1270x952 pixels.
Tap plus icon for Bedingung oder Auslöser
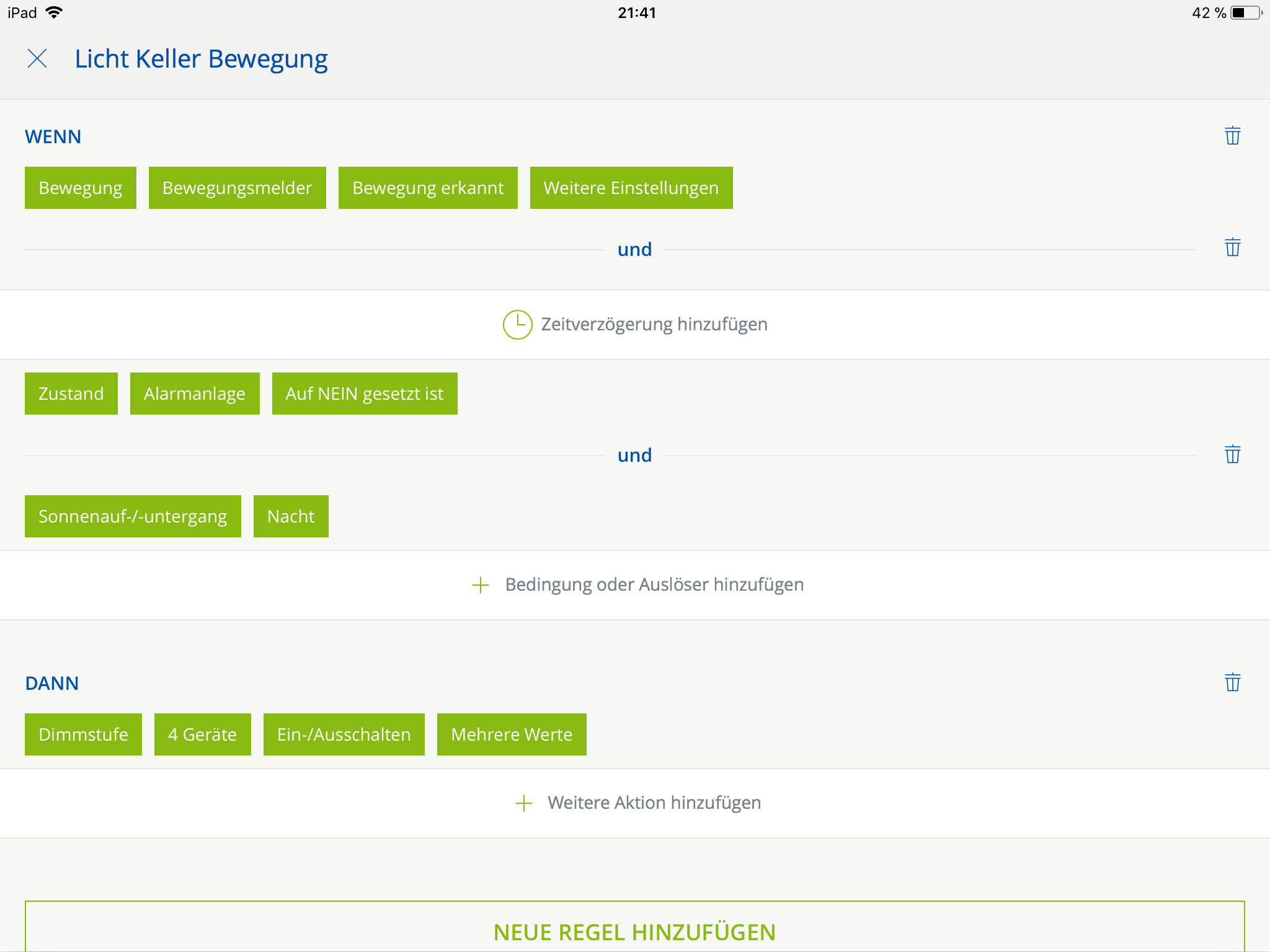click(x=481, y=585)
